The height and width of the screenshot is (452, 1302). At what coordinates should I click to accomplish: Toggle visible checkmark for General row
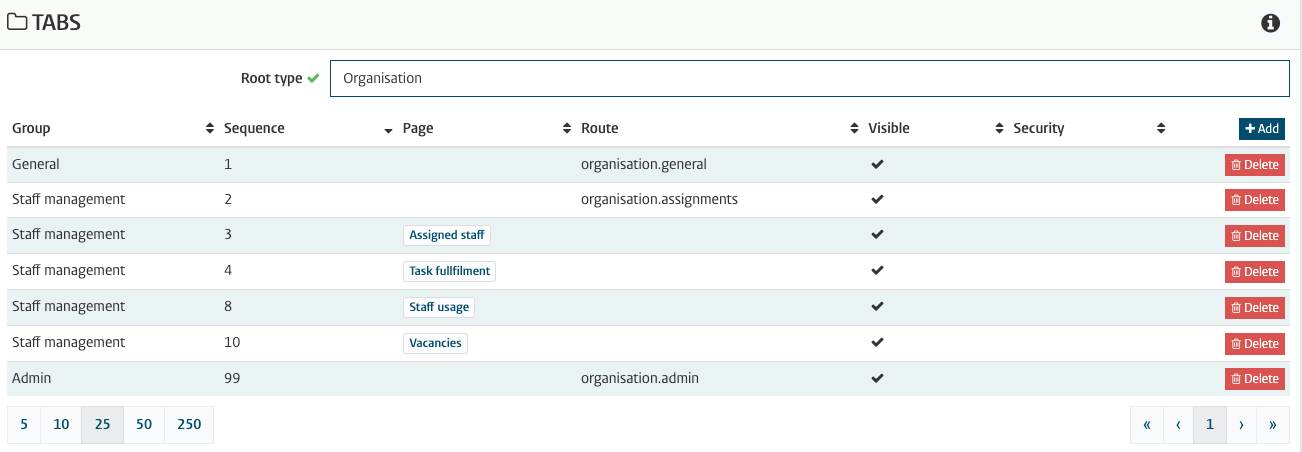click(878, 164)
